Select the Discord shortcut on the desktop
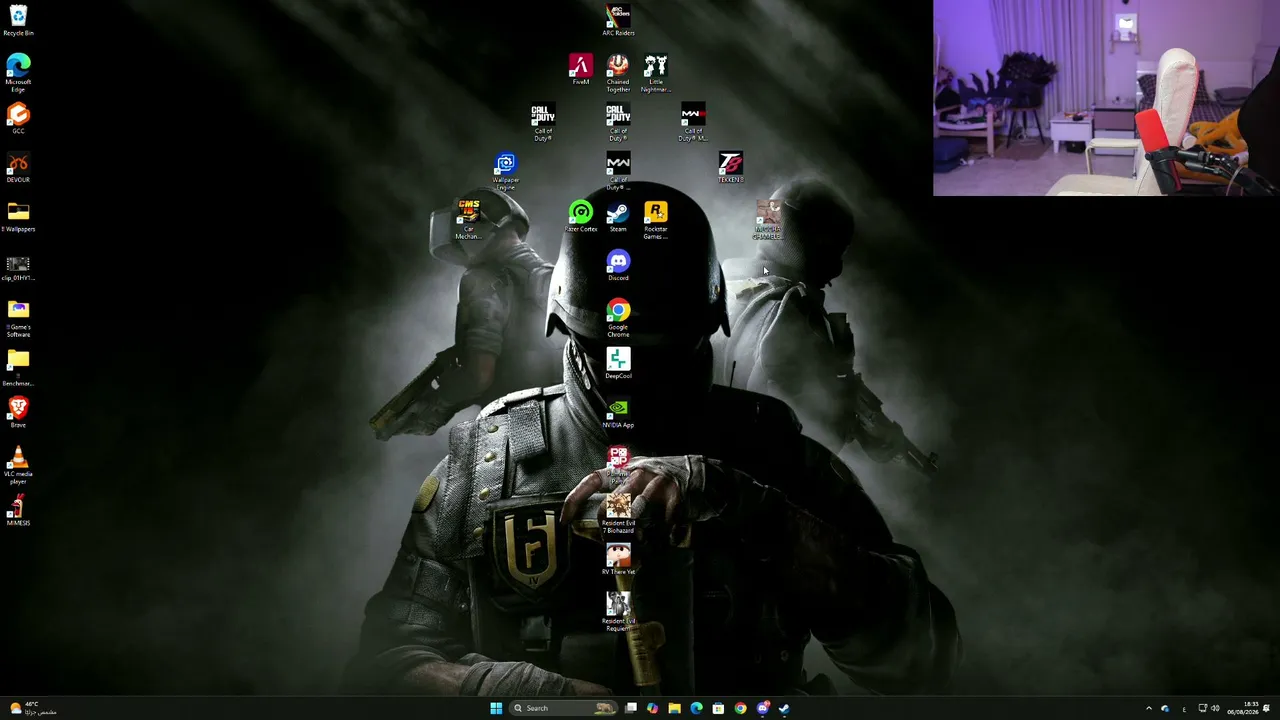Image resolution: width=1280 pixels, height=720 pixels. [618, 265]
